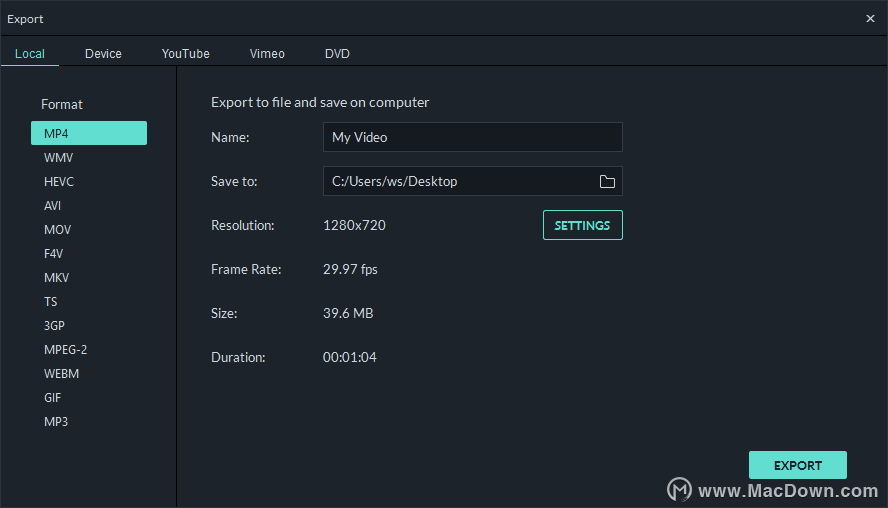Switch to the Device tab
The width and height of the screenshot is (888, 508).
103,54
